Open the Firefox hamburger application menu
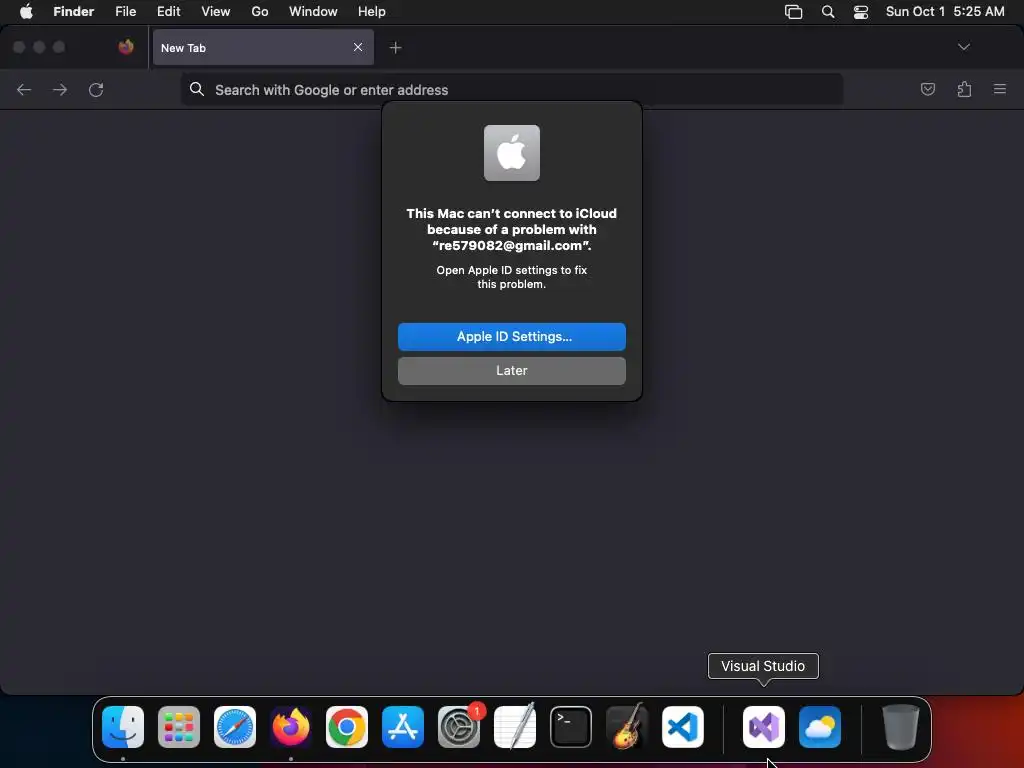This screenshot has width=1024, height=768. point(1000,89)
